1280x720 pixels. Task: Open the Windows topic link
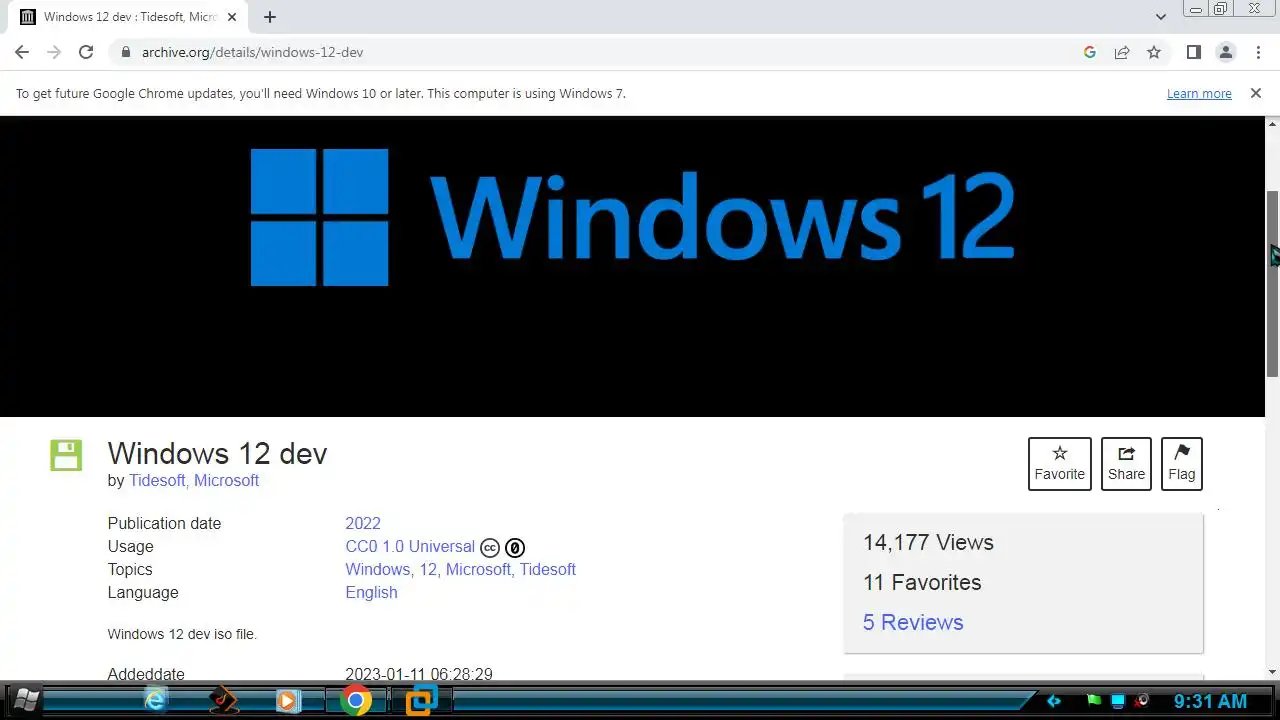click(x=377, y=569)
